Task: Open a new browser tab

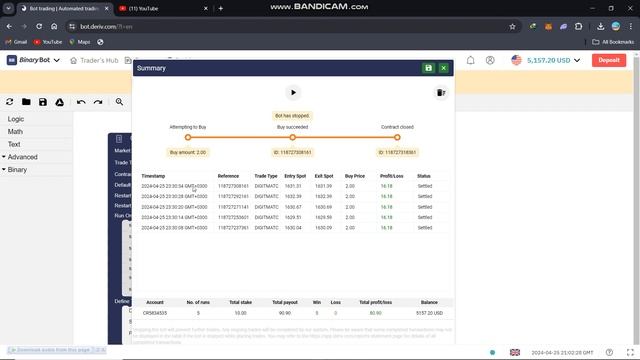Action: tap(220, 8)
